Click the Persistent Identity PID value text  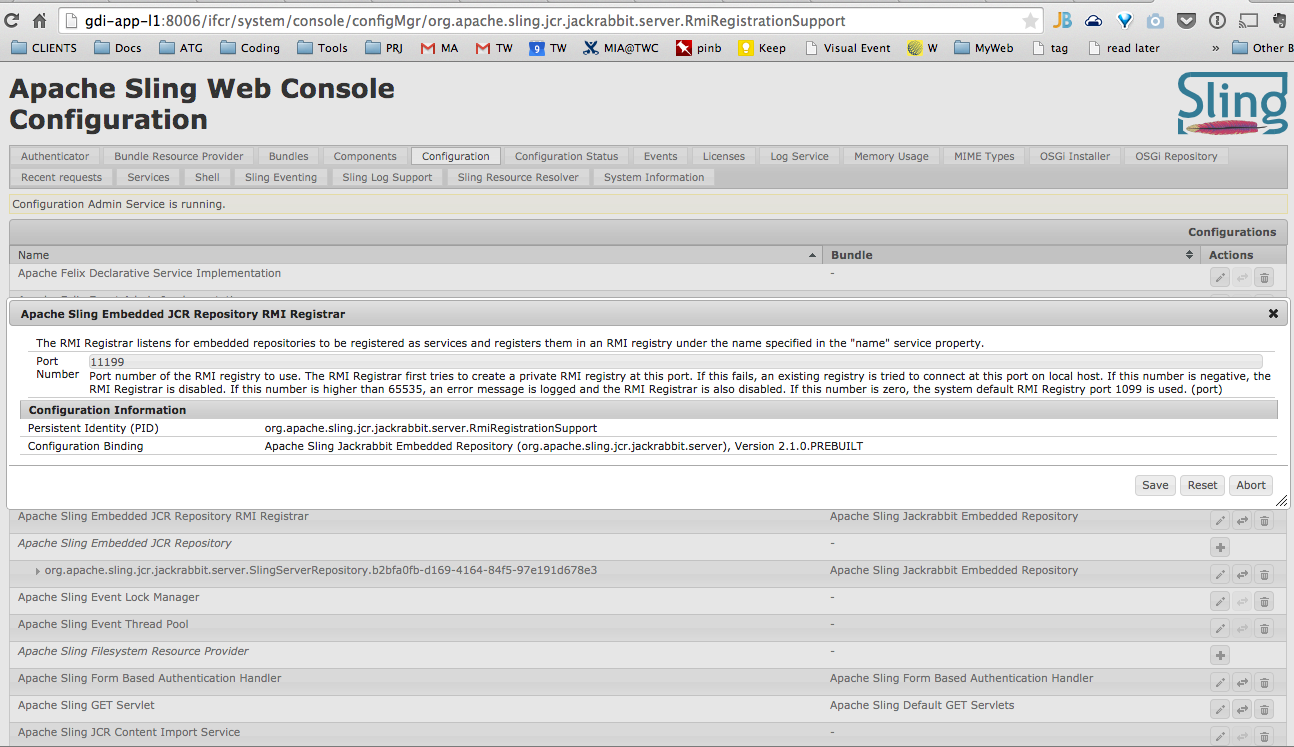coord(430,428)
